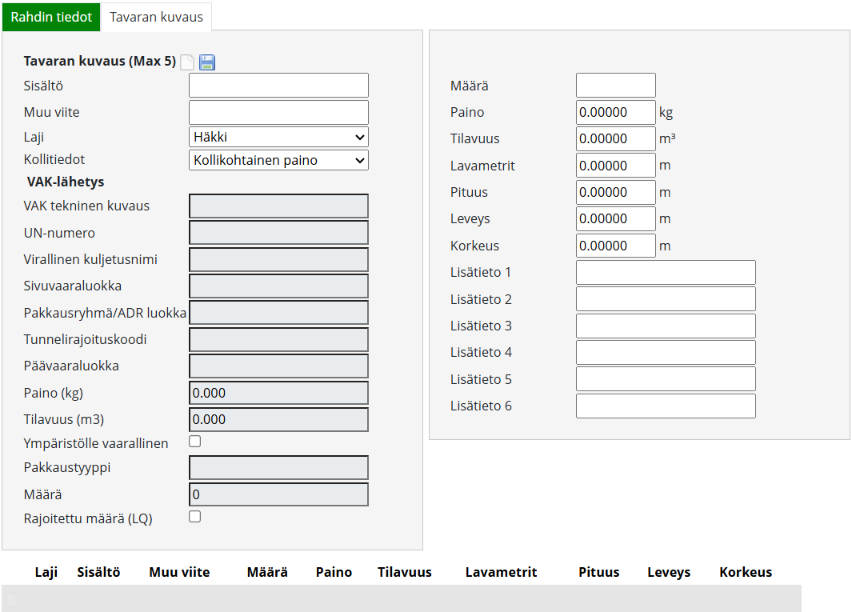
Task: Focus the Lavametrit input field
Action: 615,166
